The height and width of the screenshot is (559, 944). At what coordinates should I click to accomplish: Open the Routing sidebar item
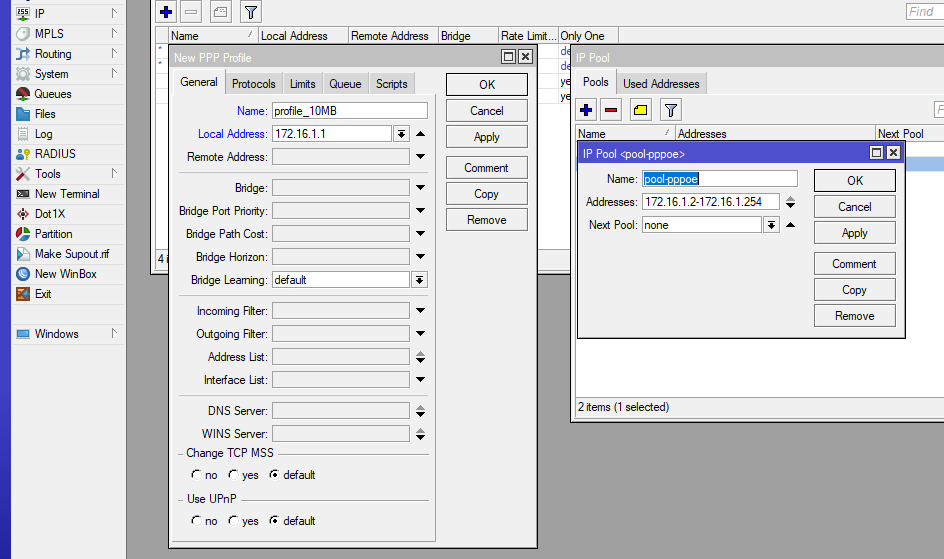click(x=53, y=54)
